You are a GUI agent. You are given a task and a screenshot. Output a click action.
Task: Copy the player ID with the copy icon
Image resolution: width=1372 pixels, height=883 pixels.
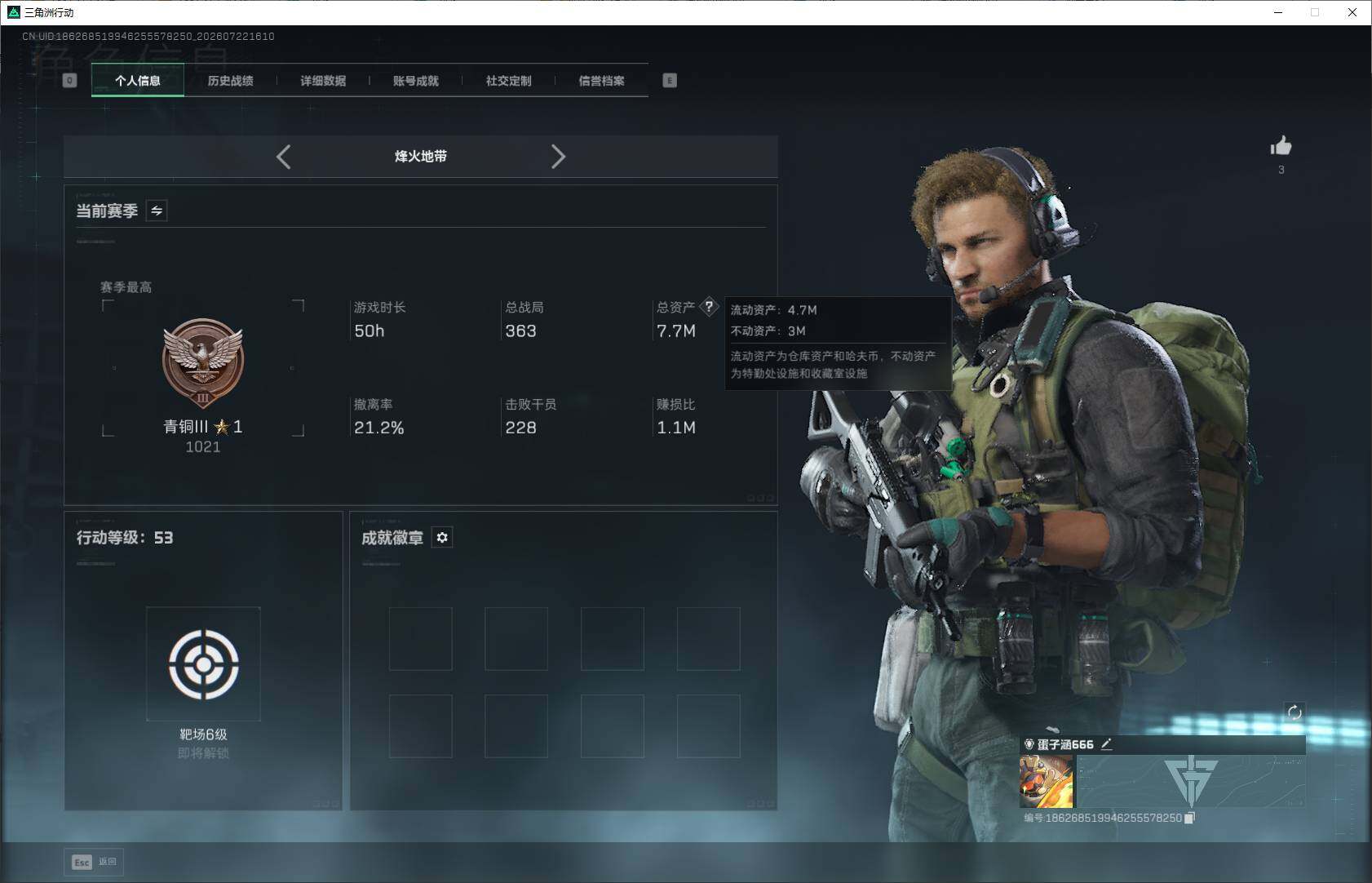(x=1189, y=818)
